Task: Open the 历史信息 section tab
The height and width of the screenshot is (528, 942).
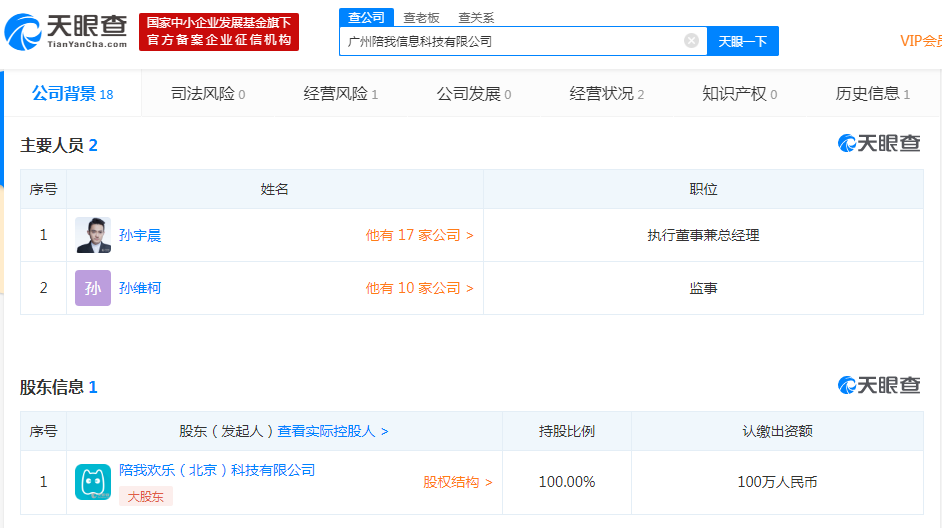Action: (872, 94)
